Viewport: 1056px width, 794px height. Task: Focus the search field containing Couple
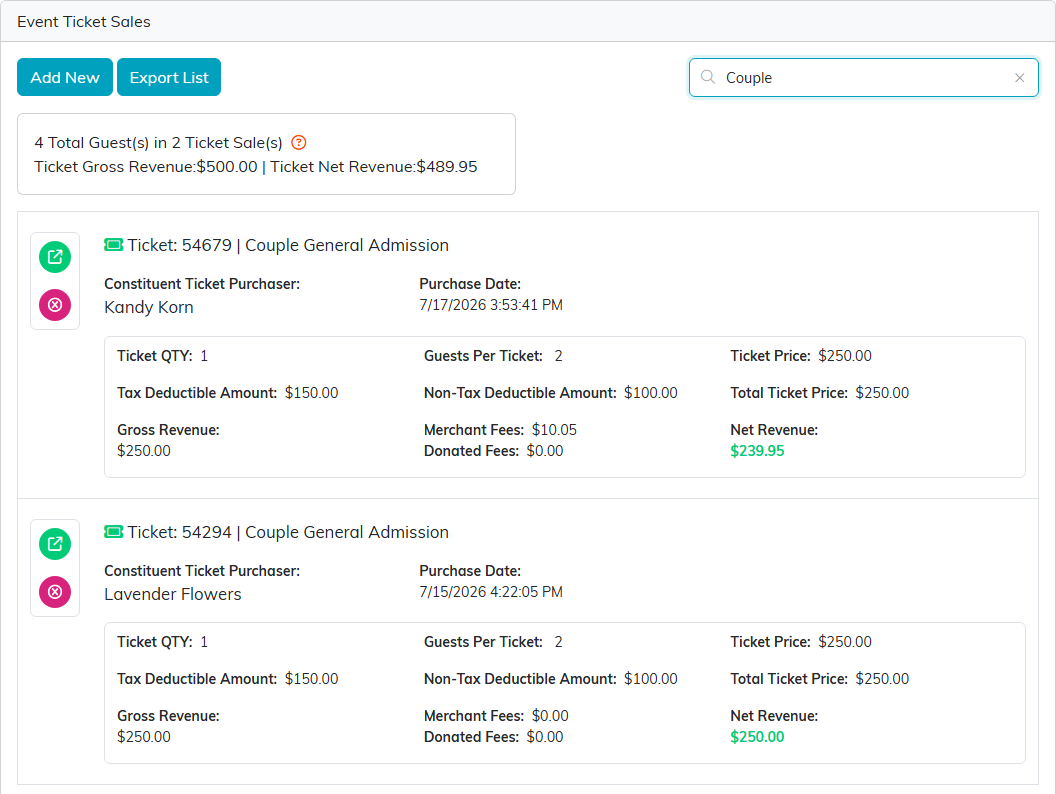[863, 77]
